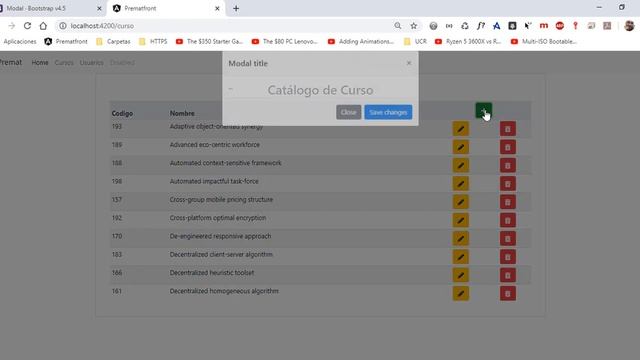640x360 pixels.
Task: Edit course 193 with pencil icon
Action: click(x=460, y=129)
